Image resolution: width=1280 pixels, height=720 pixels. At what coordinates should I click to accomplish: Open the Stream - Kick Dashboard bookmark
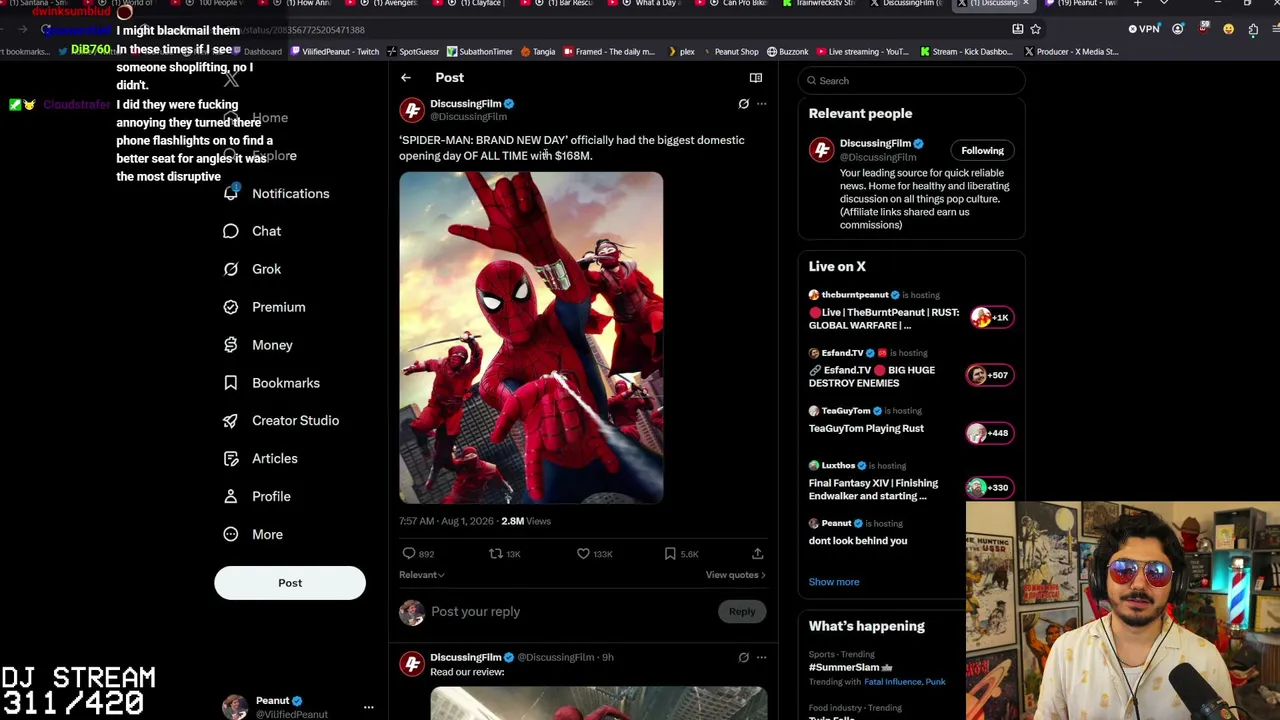coord(966,52)
